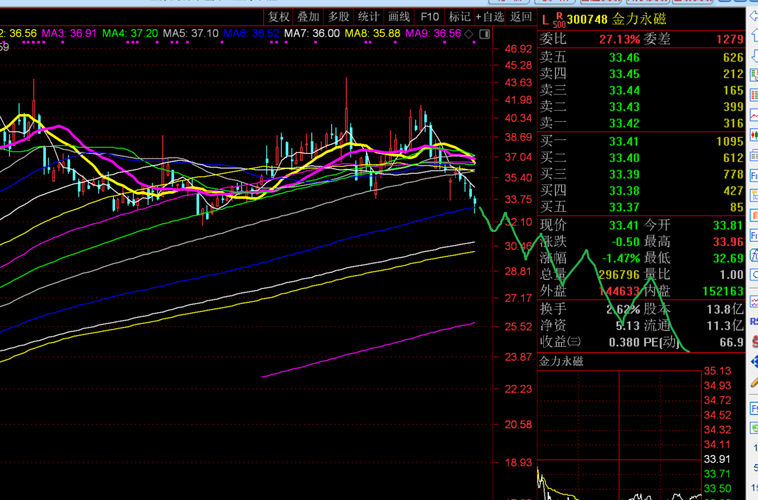
Task: Click the 收益(三) value 0.380
Action: (x=624, y=343)
